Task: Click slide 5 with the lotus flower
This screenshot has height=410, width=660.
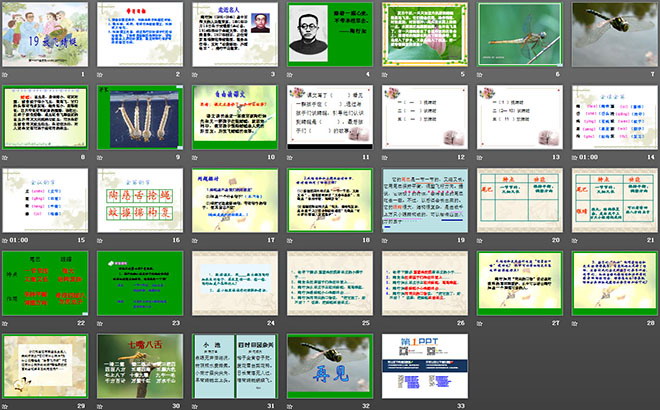Action: click(x=423, y=35)
